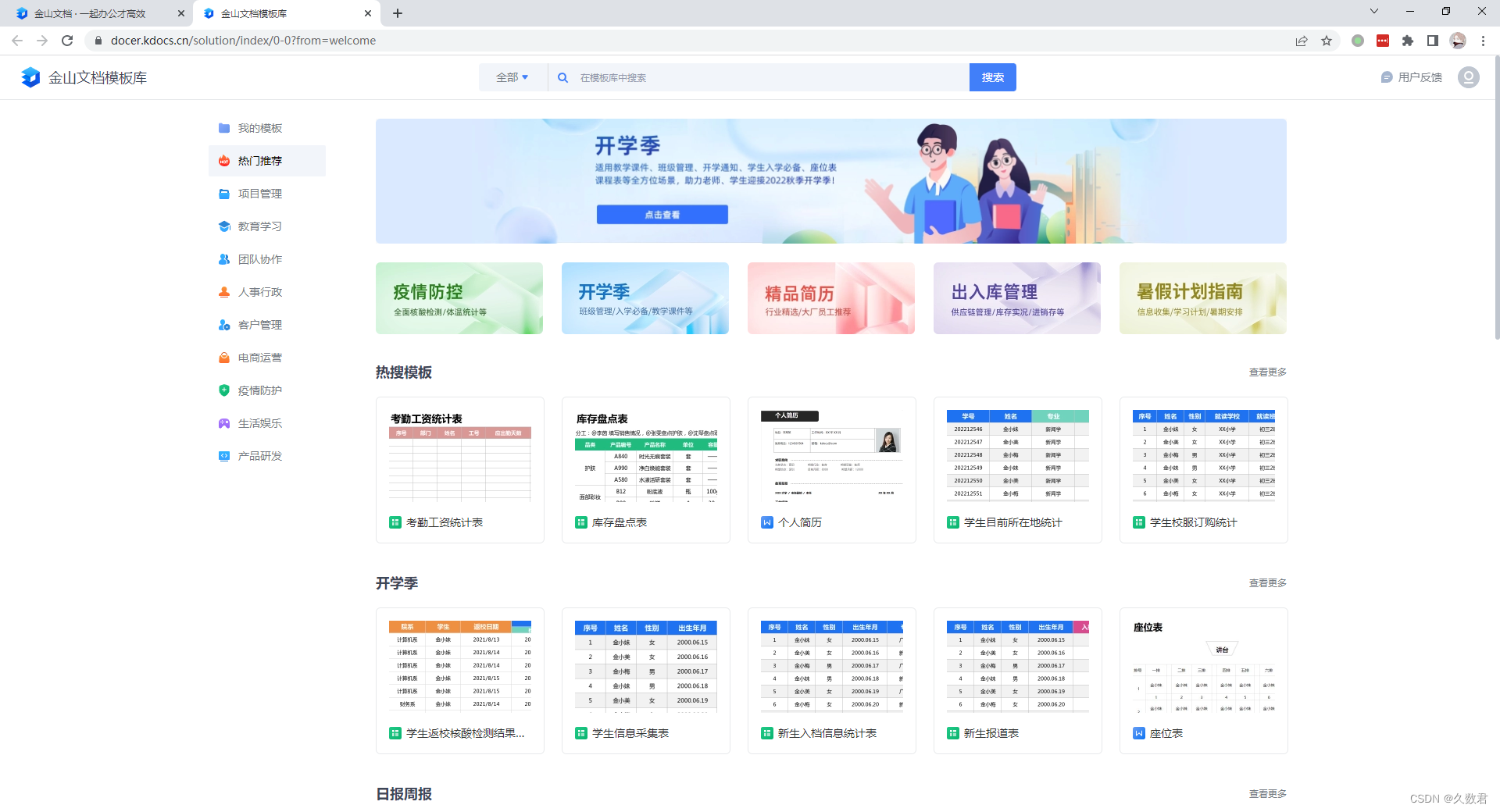Open Chrome profile avatar
1500x812 pixels.
(1458, 41)
